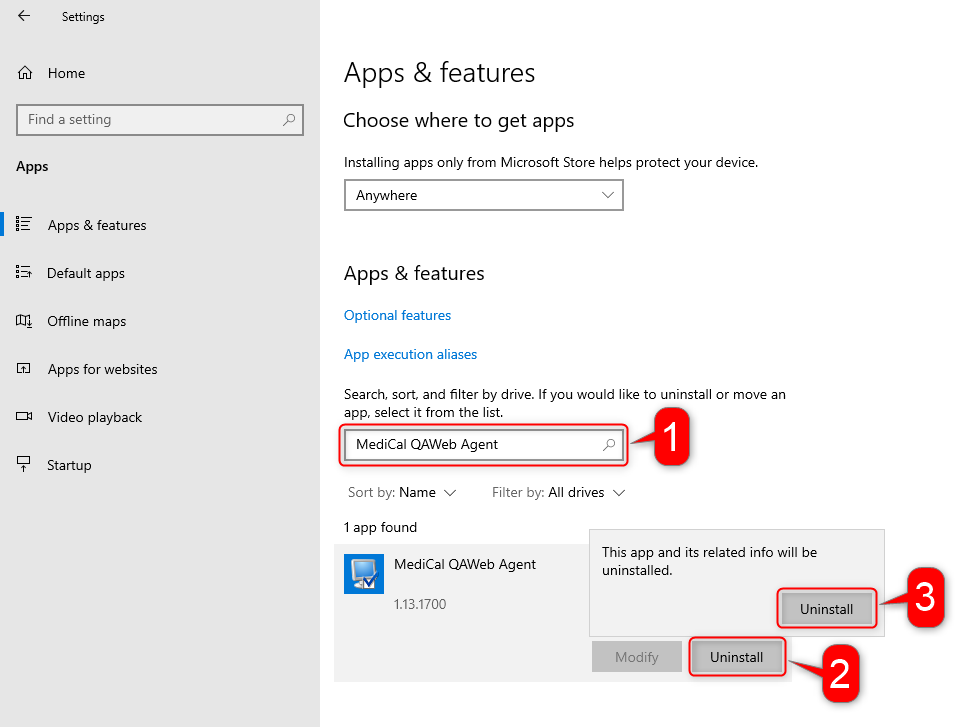This screenshot has width=968, height=727.
Task: Click the MediCal QAWeb Agent search field
Action: coord(483,444)
